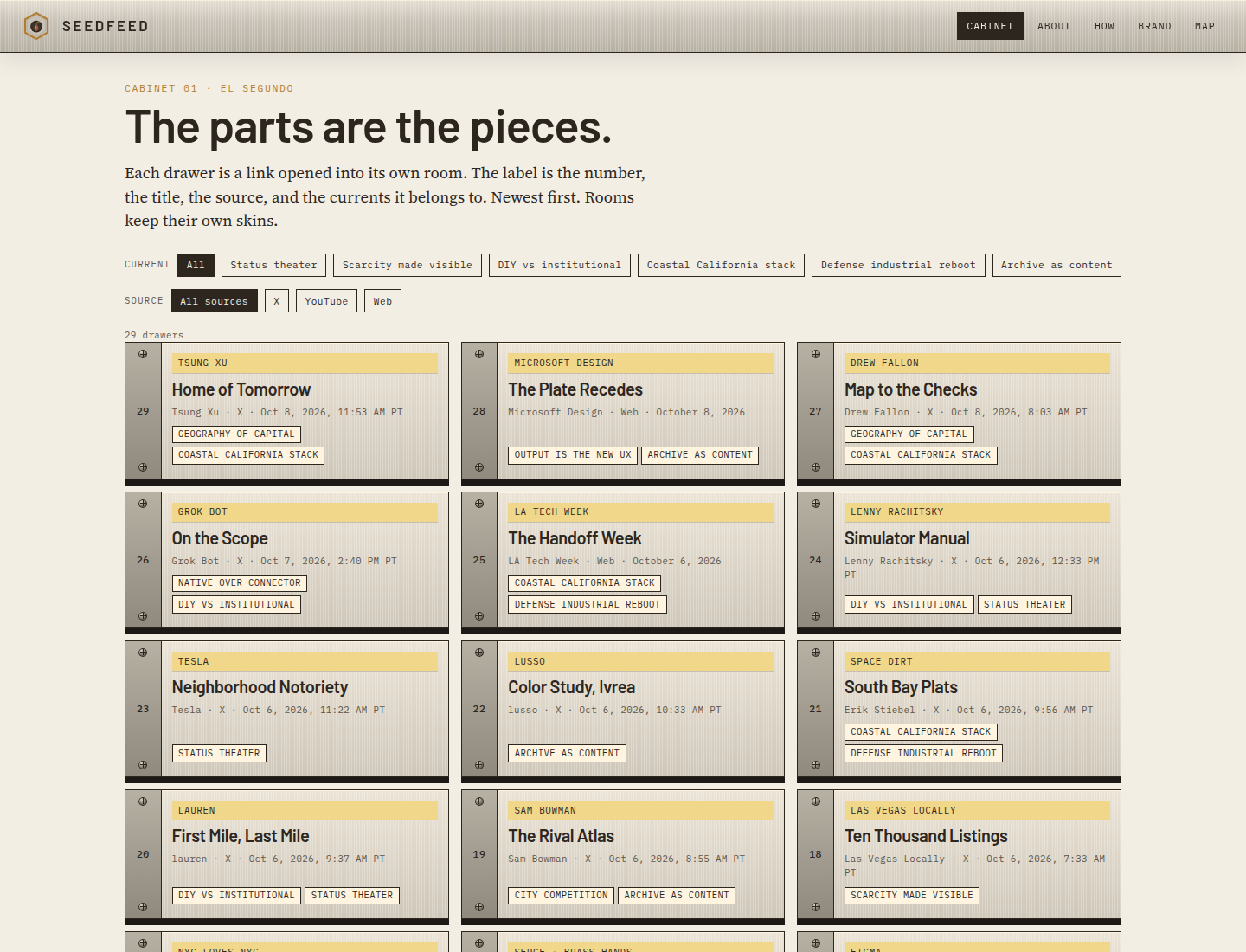The height and width of the screenshot is (952, 1246).
Task: Filter by 'Scarcity made visible' current
Action: click(x=407, y=265)
